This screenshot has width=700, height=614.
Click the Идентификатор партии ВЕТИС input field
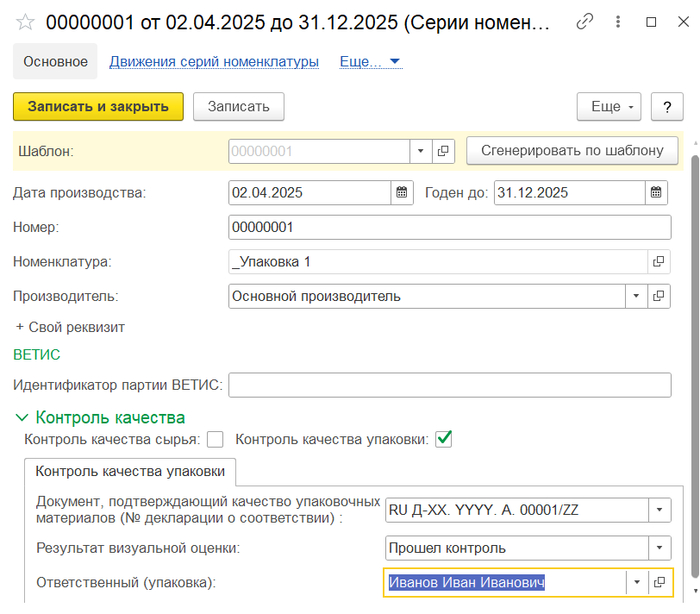tap(449, 384)
